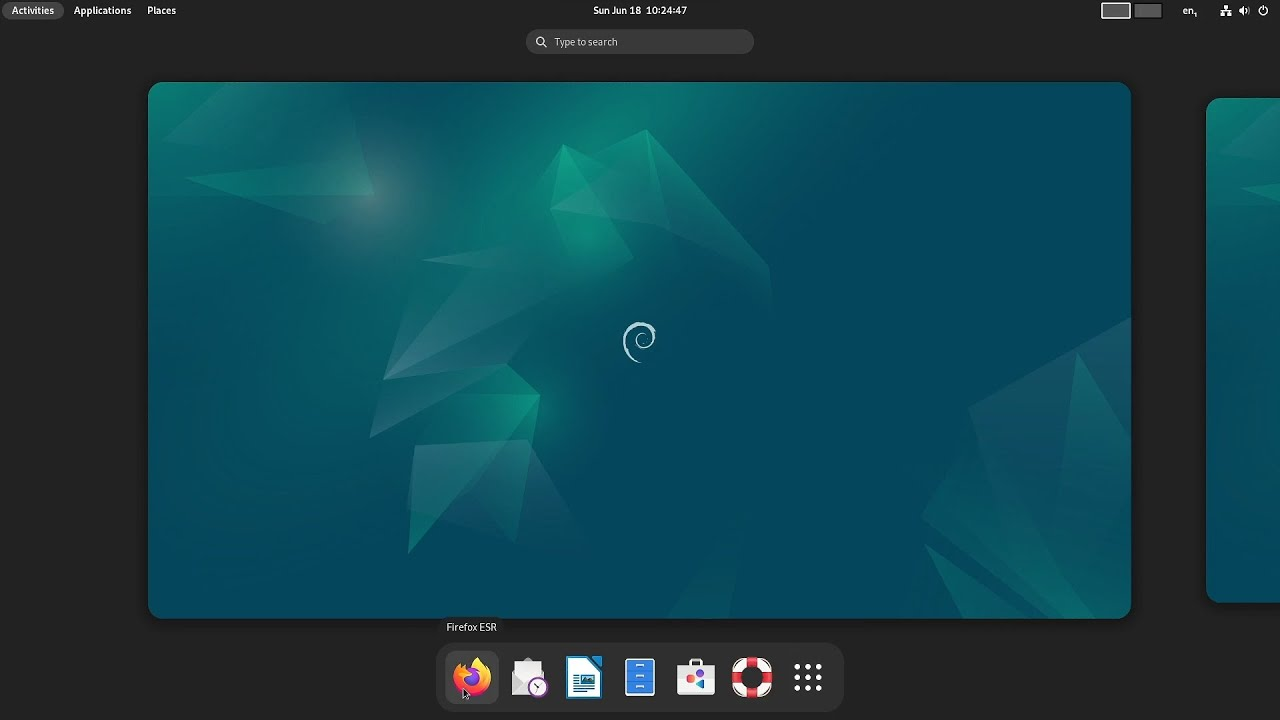Open the Places menu

pos(161,10)
